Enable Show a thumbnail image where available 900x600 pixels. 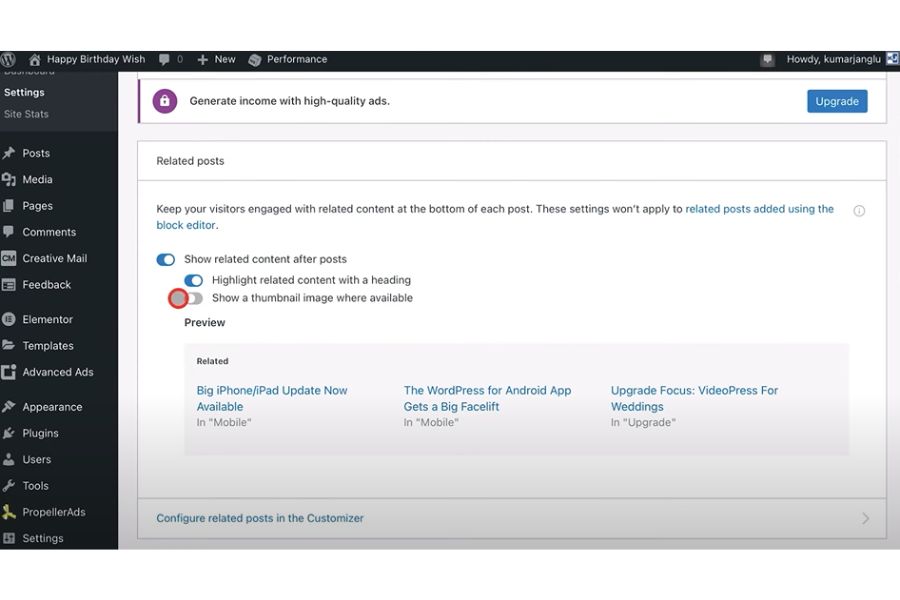(x=190, y=298)
